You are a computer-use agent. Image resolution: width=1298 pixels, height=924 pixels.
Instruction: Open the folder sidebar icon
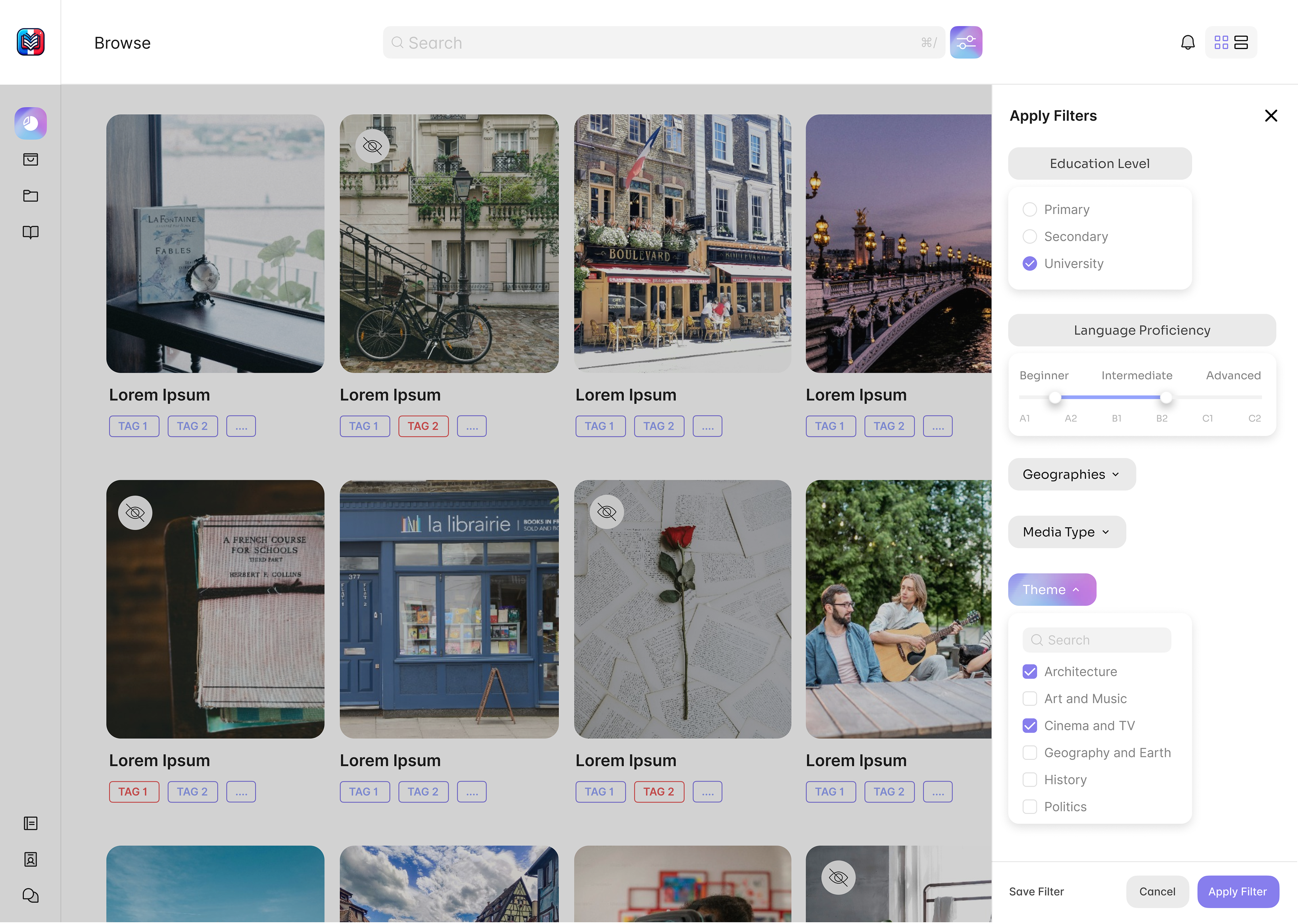(31, 196)
